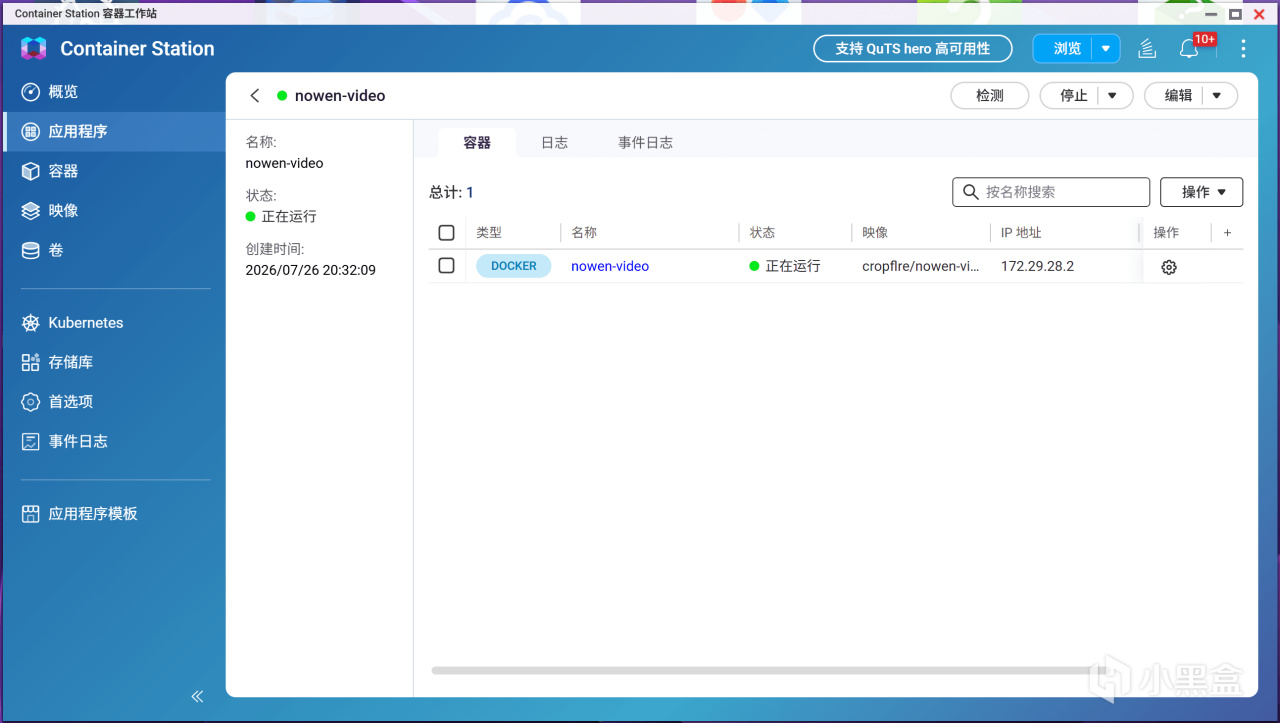Close the Container Station window
Image resolution: width=1280 pixels, height=723 pixels.
1261,13
